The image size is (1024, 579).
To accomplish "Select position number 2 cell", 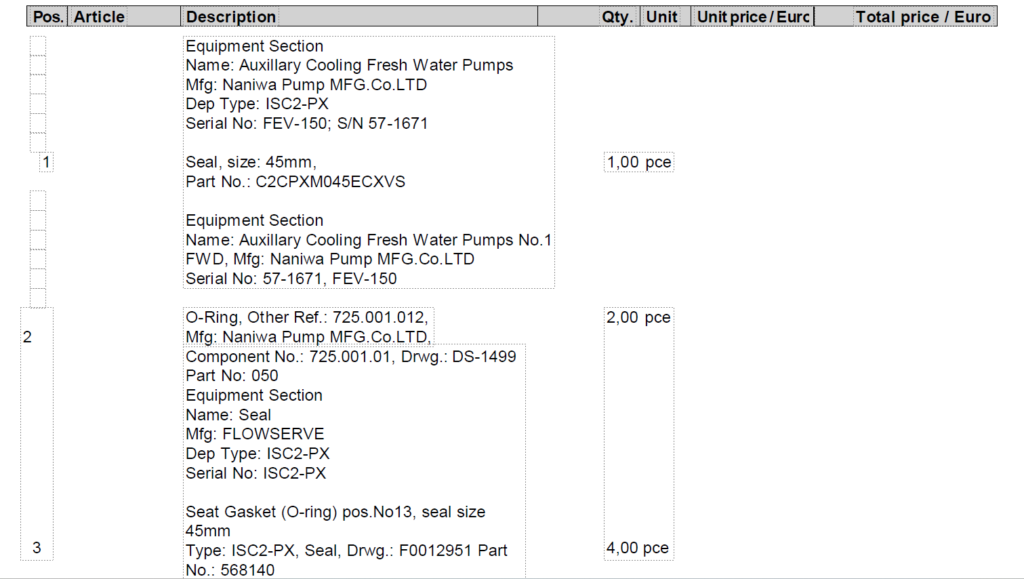I will [x=27, y=337].
